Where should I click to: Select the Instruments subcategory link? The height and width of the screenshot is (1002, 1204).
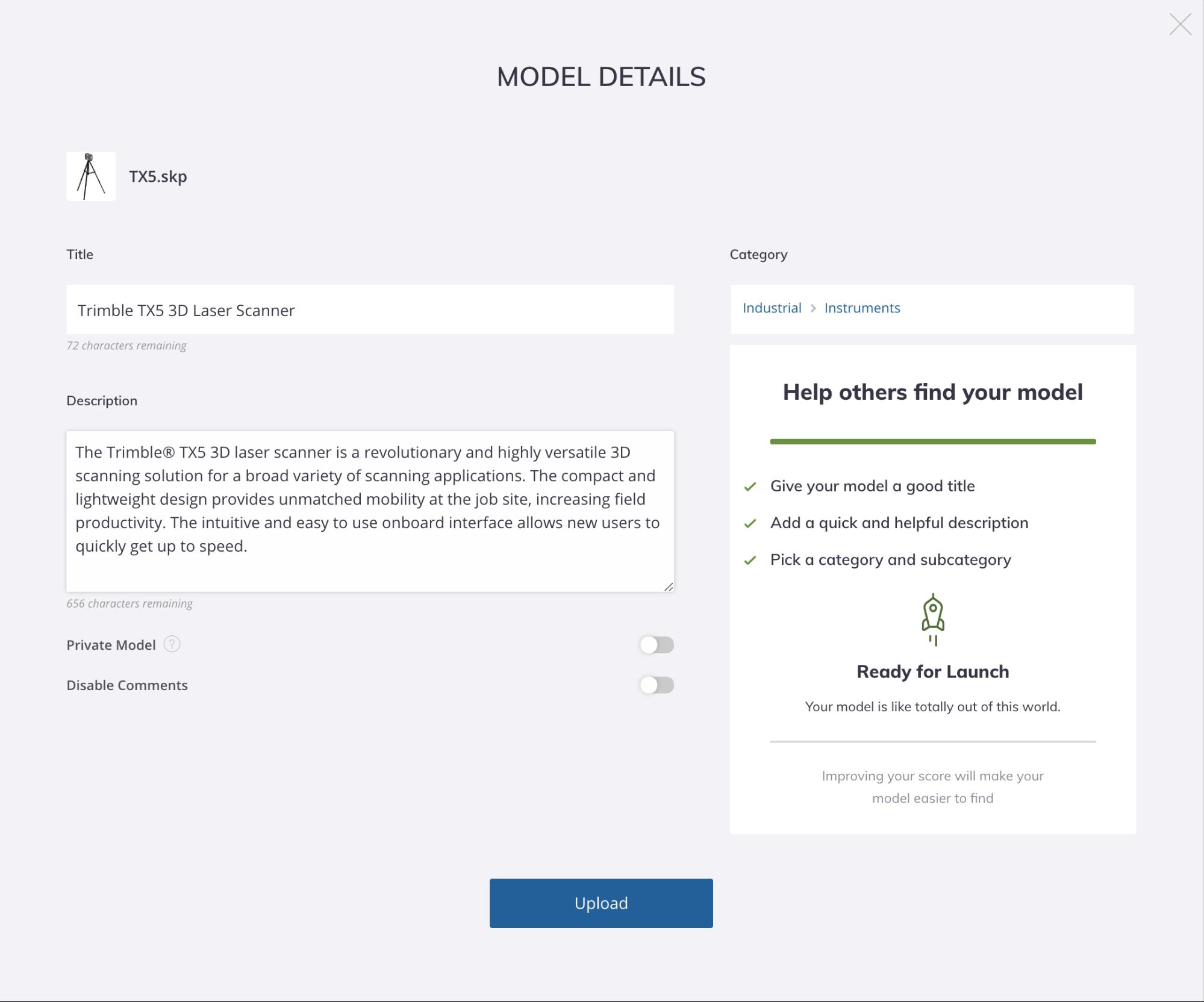pos(862,308)
